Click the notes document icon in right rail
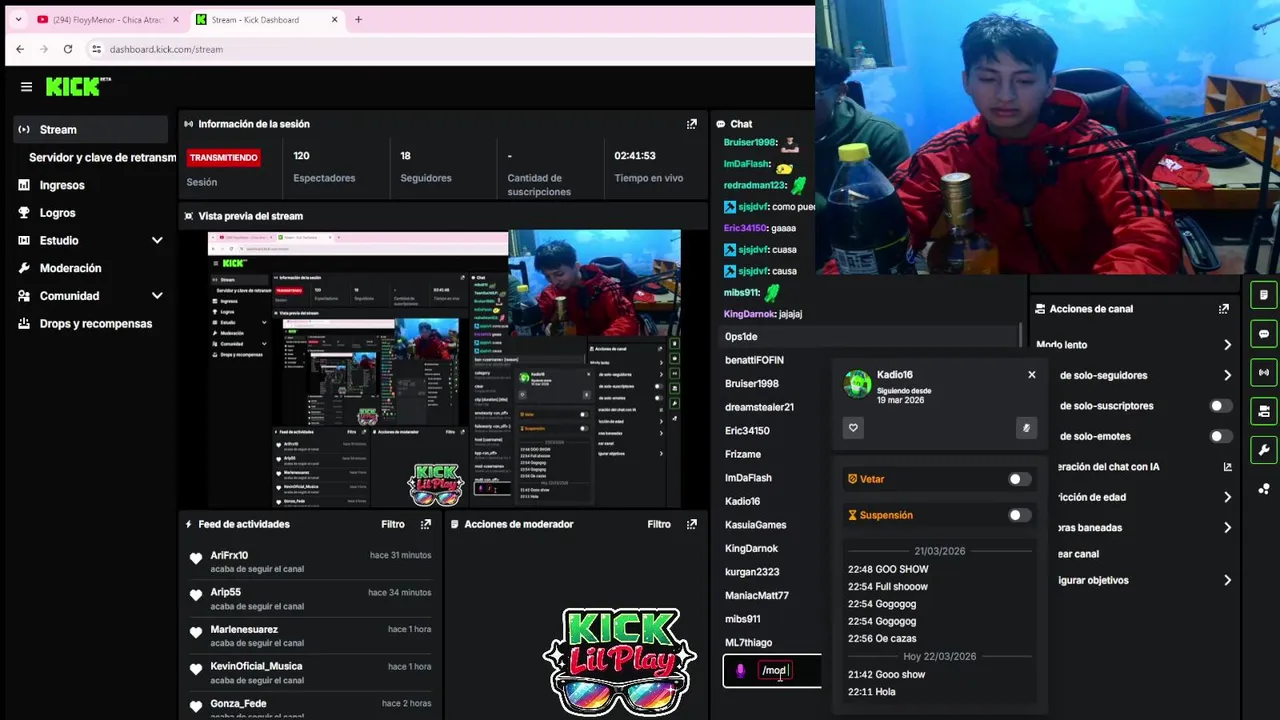Image resolution: width=1280 pixels, height=720 pixels. (x=1264, y=295)
